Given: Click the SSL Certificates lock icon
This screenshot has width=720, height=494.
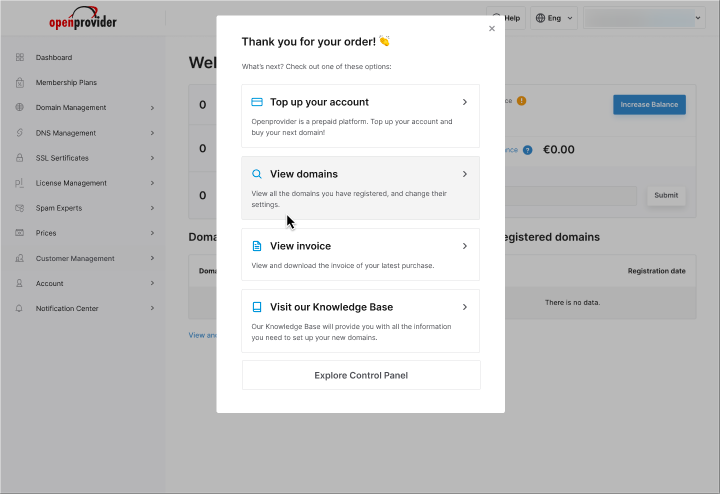Looking at the screenshot, I should tap(19, 158).
